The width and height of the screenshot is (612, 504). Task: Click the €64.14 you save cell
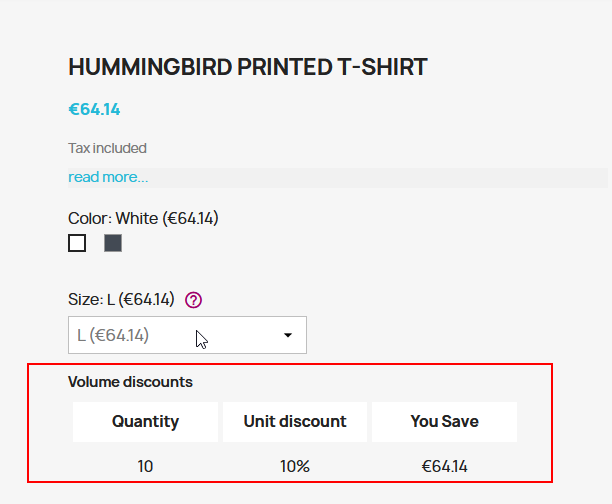click(x=444, y=466)
